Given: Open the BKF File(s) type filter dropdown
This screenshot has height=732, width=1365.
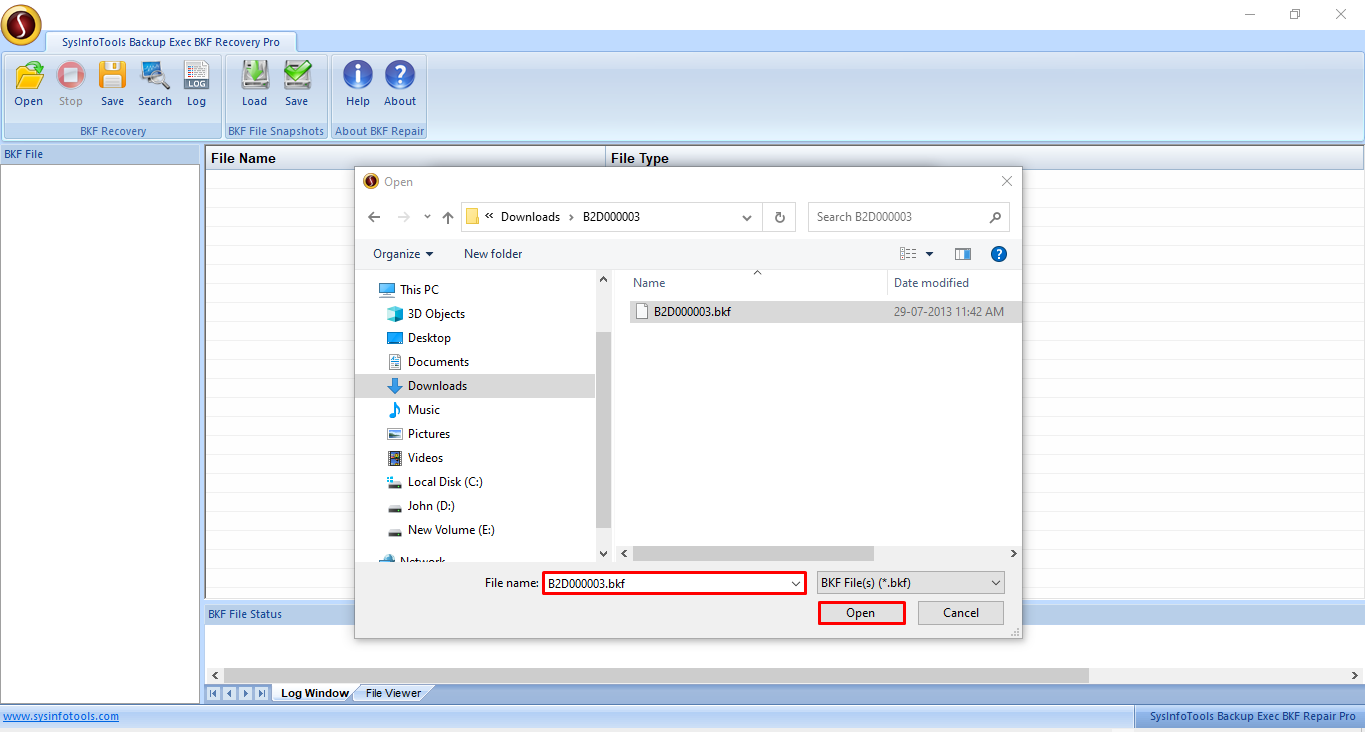Looking at the screenshot, I should point(910,583).
